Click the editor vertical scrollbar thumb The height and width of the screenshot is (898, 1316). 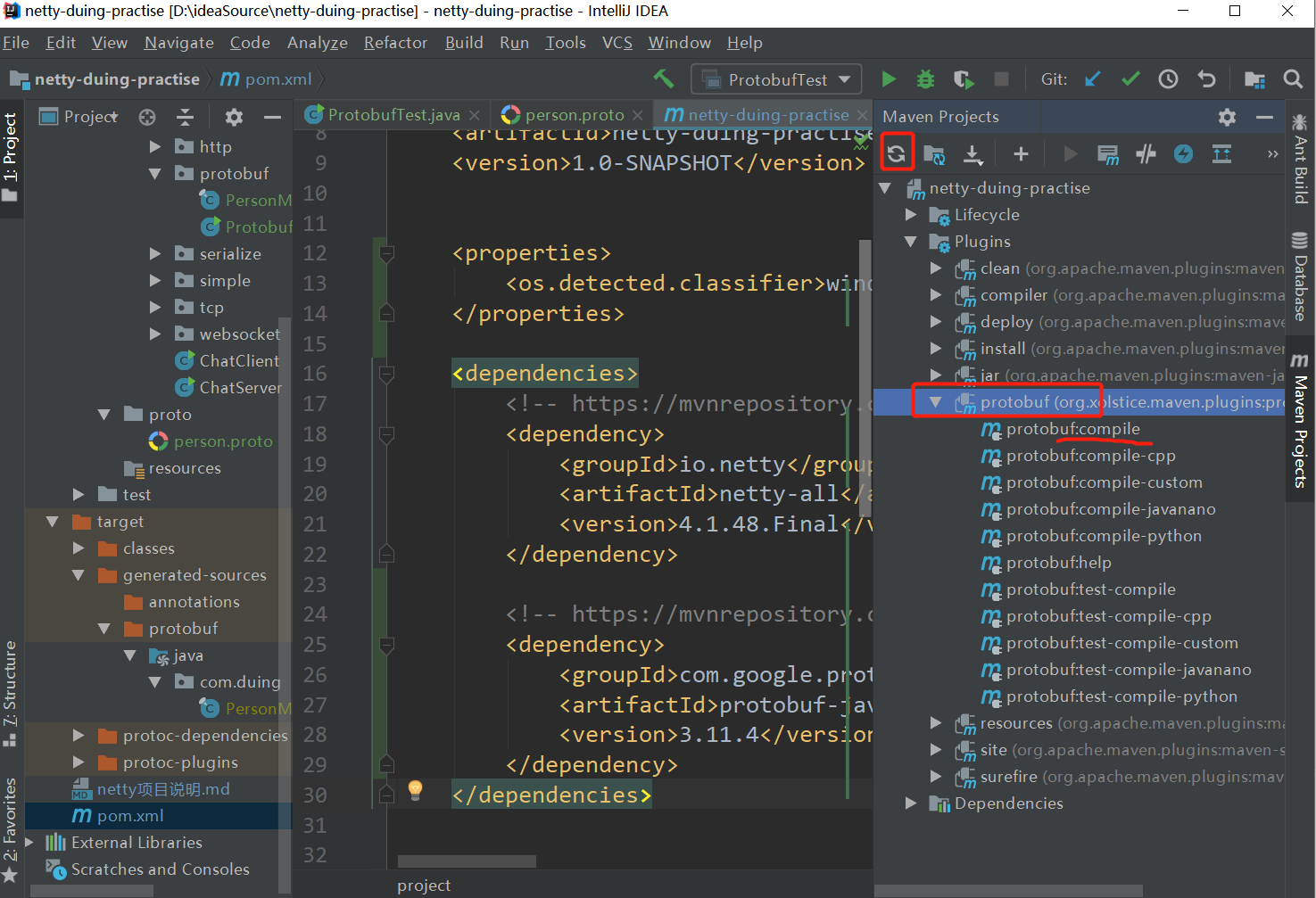[865, 377]
